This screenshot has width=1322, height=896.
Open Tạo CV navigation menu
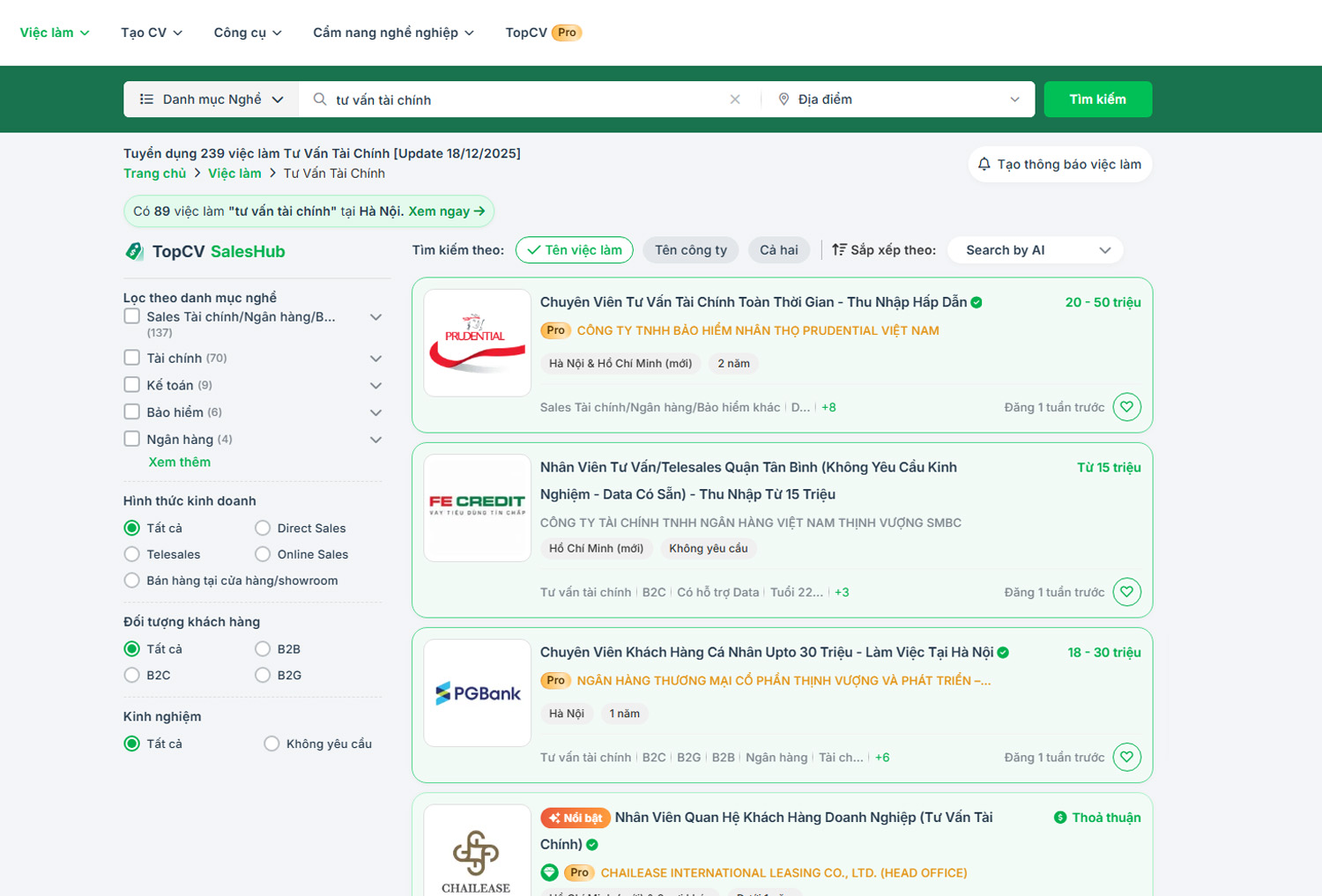click(152, 33)
